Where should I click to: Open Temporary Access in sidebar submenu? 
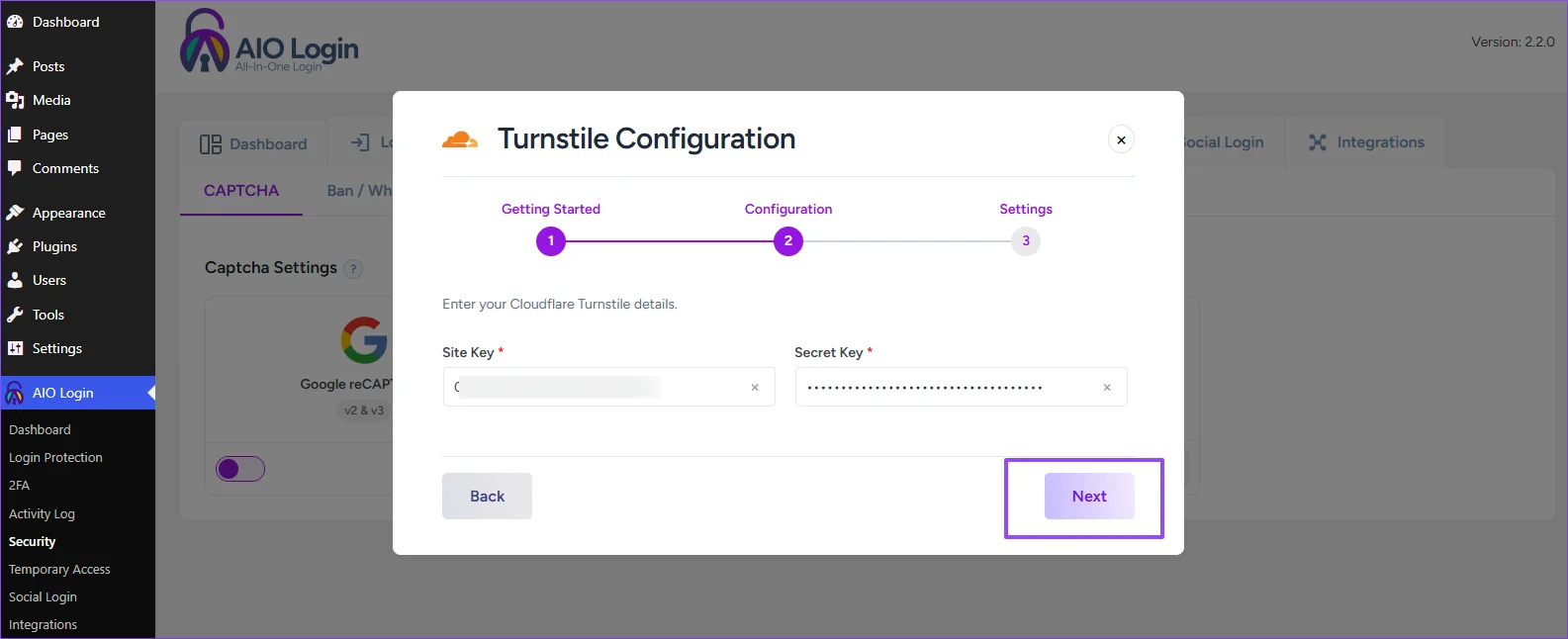[59, 570]
